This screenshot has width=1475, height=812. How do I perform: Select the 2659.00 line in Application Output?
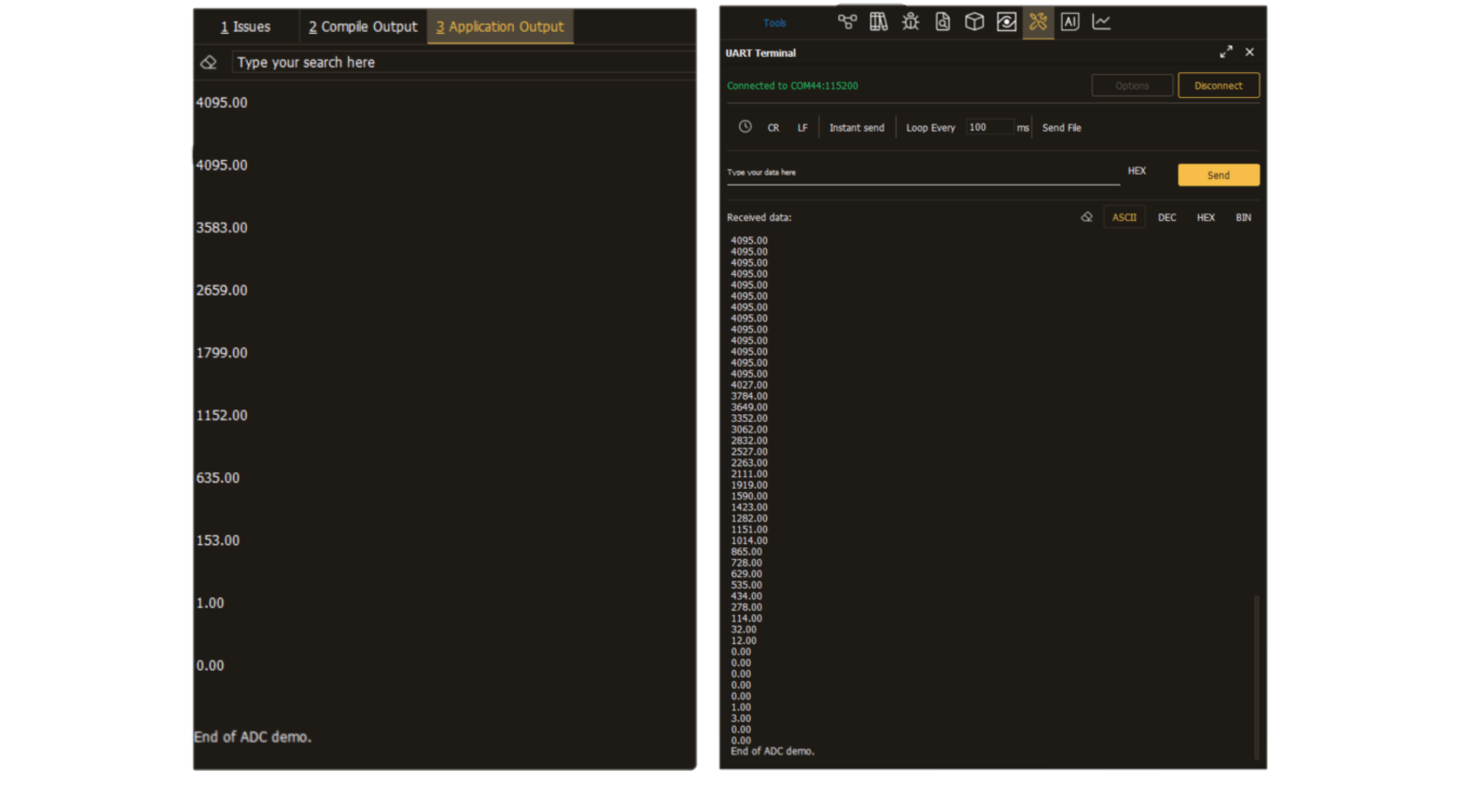[222, 290]
